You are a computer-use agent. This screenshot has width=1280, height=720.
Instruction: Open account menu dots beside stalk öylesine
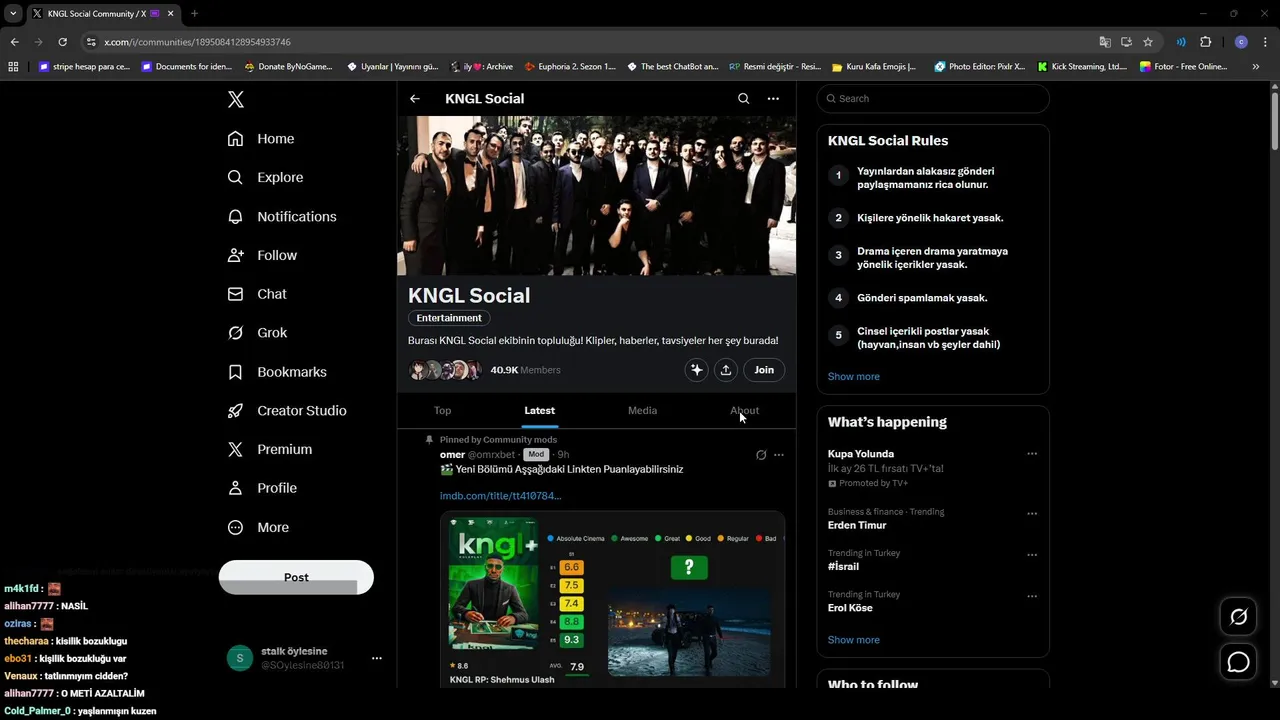click(x=377, y=658)
